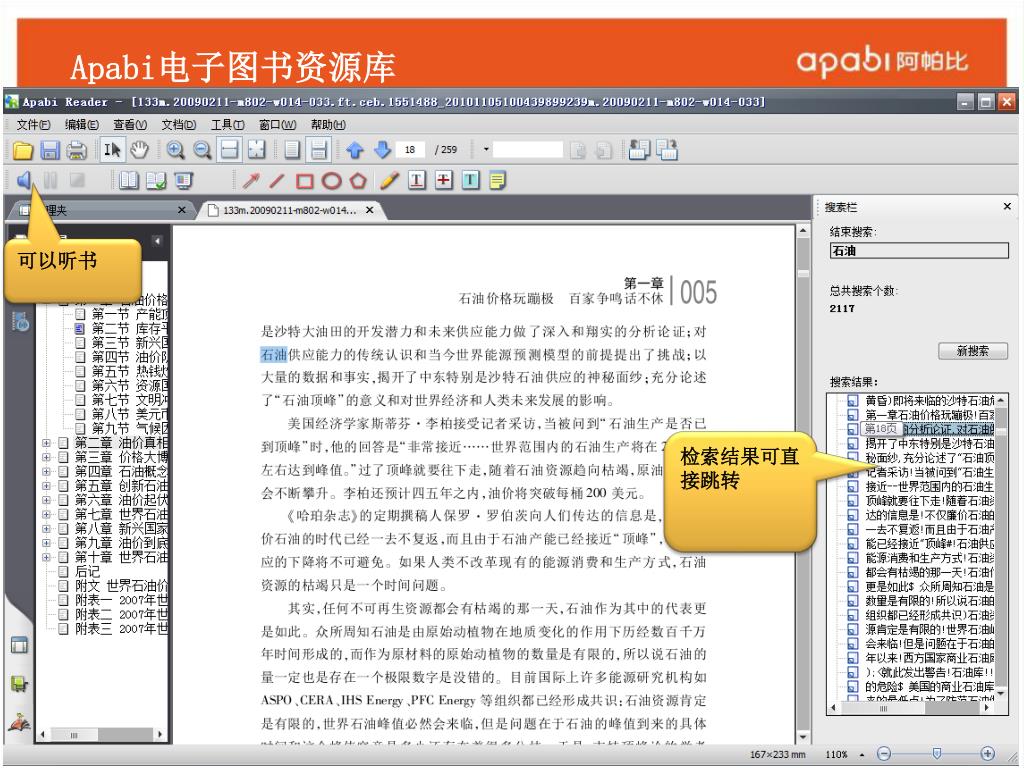Screen dimensions: 1024x768
Task: Select the hand pan tool
Action: [139, 150]
